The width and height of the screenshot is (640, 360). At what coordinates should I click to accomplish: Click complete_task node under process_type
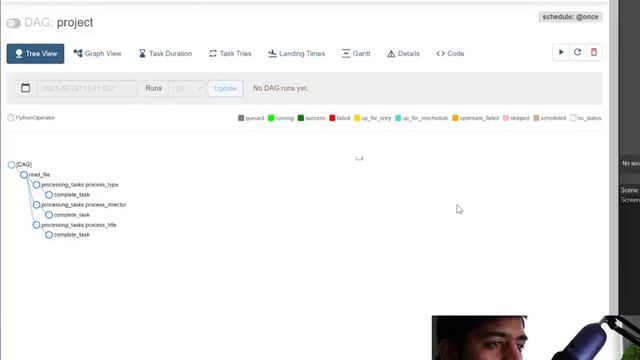pyautogui.click(x=49, y=195)
